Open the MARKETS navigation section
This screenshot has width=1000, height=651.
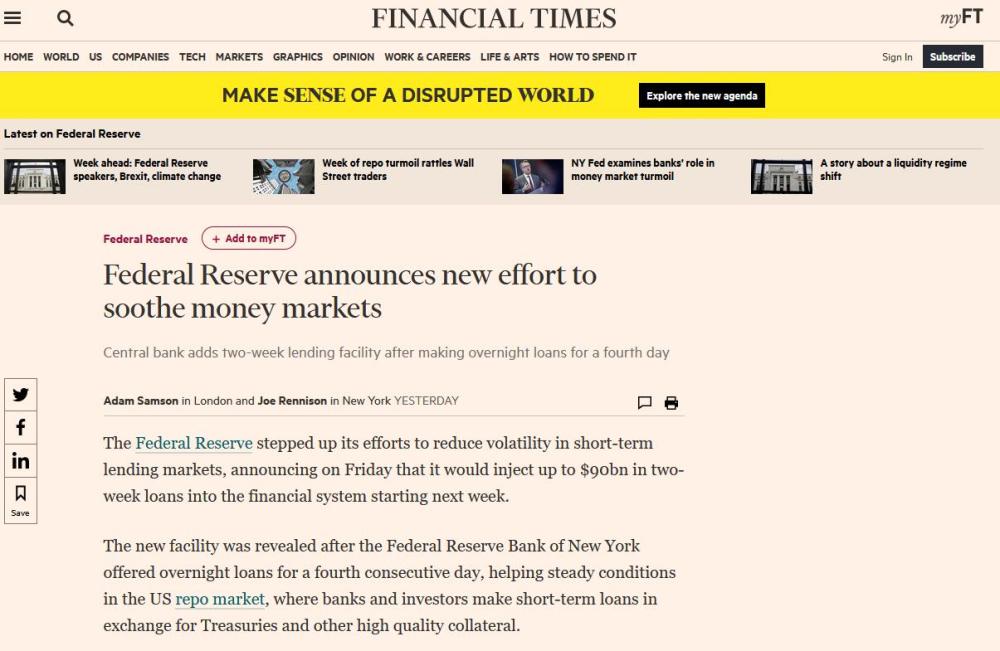coord(239,57)
